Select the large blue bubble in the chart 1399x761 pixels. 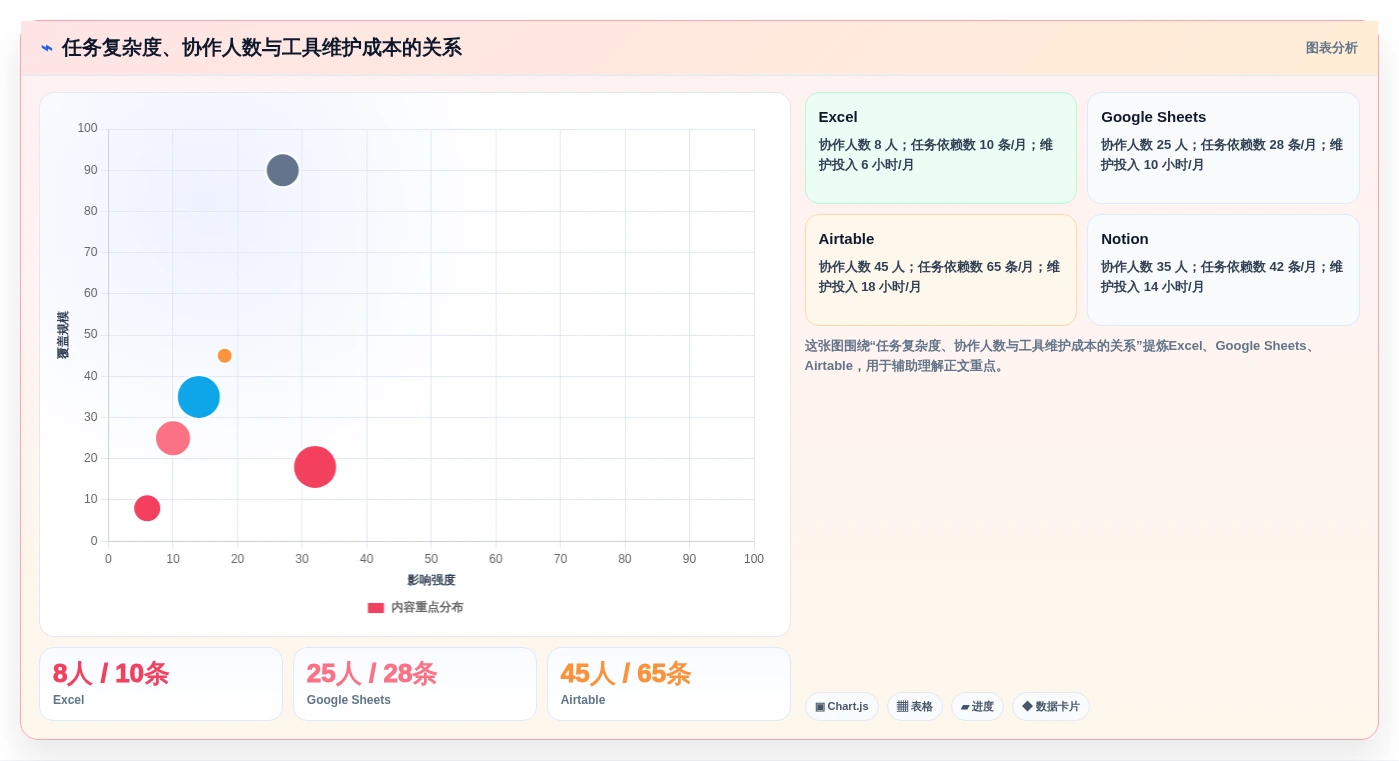(199, 396)
